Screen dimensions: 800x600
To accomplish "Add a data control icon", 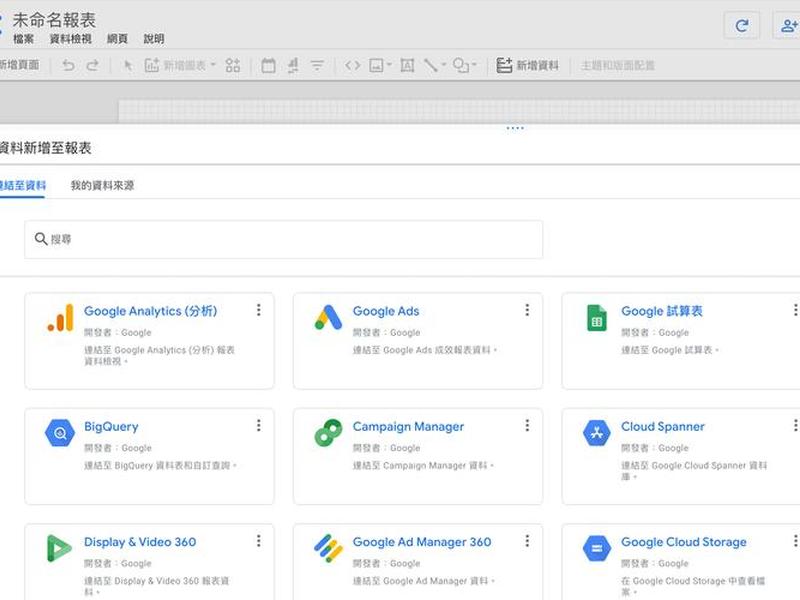I will [293, 65].
